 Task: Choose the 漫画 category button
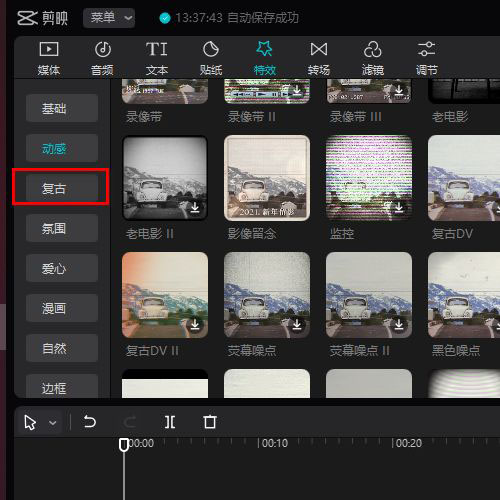[x=62, y=308]
